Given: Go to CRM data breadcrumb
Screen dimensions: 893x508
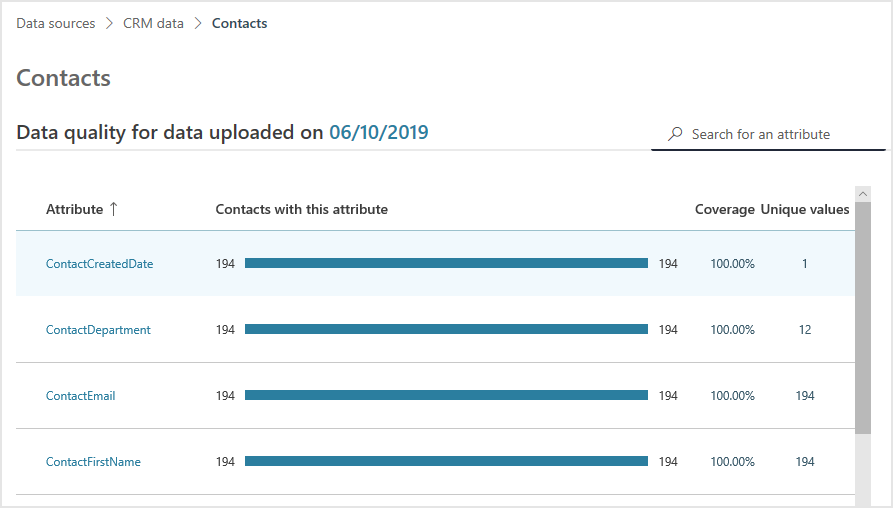Looking at the screenshot, I should coord(153,23).
